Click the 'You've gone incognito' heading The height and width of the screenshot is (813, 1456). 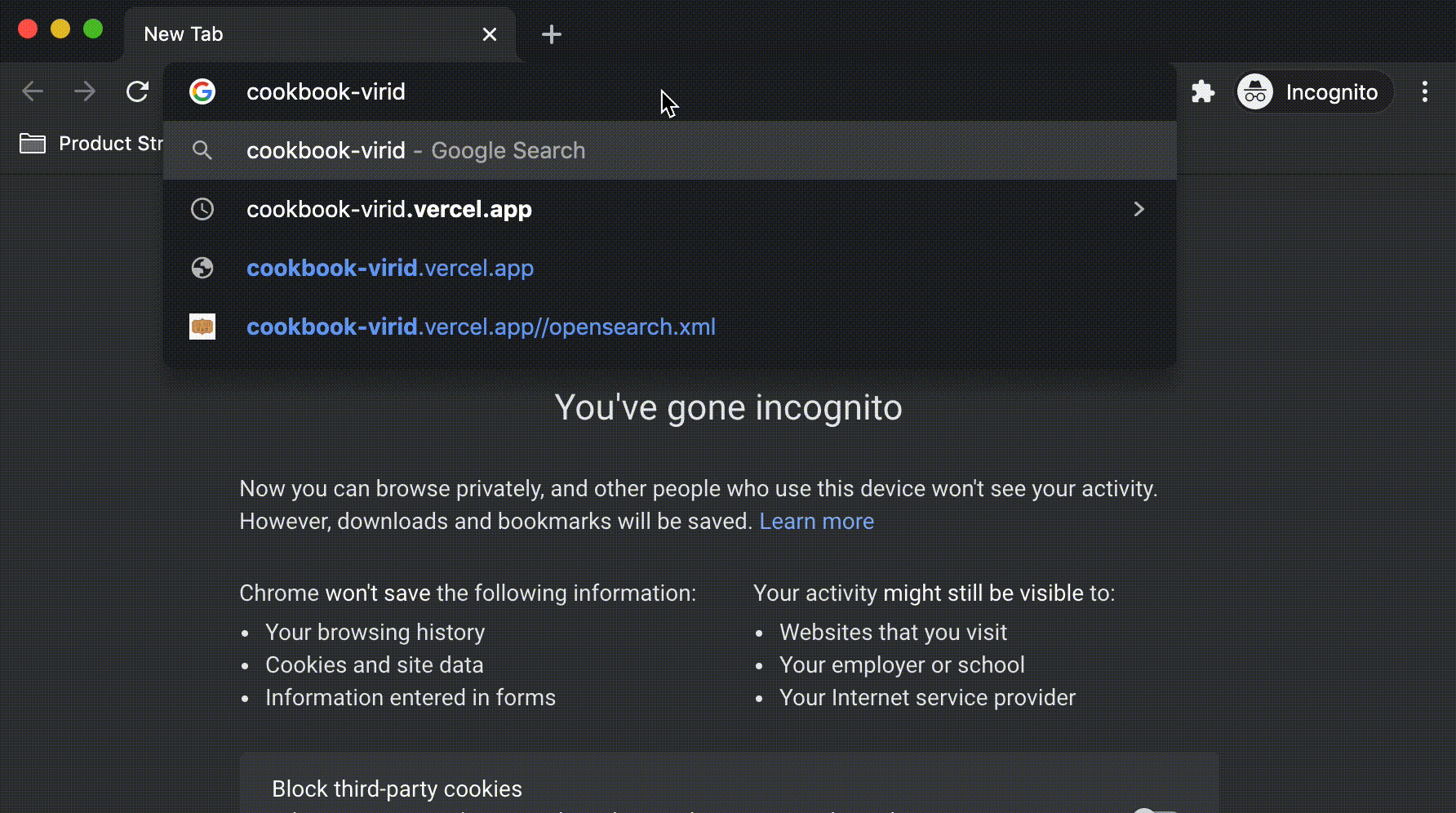[x=728, y=407]
